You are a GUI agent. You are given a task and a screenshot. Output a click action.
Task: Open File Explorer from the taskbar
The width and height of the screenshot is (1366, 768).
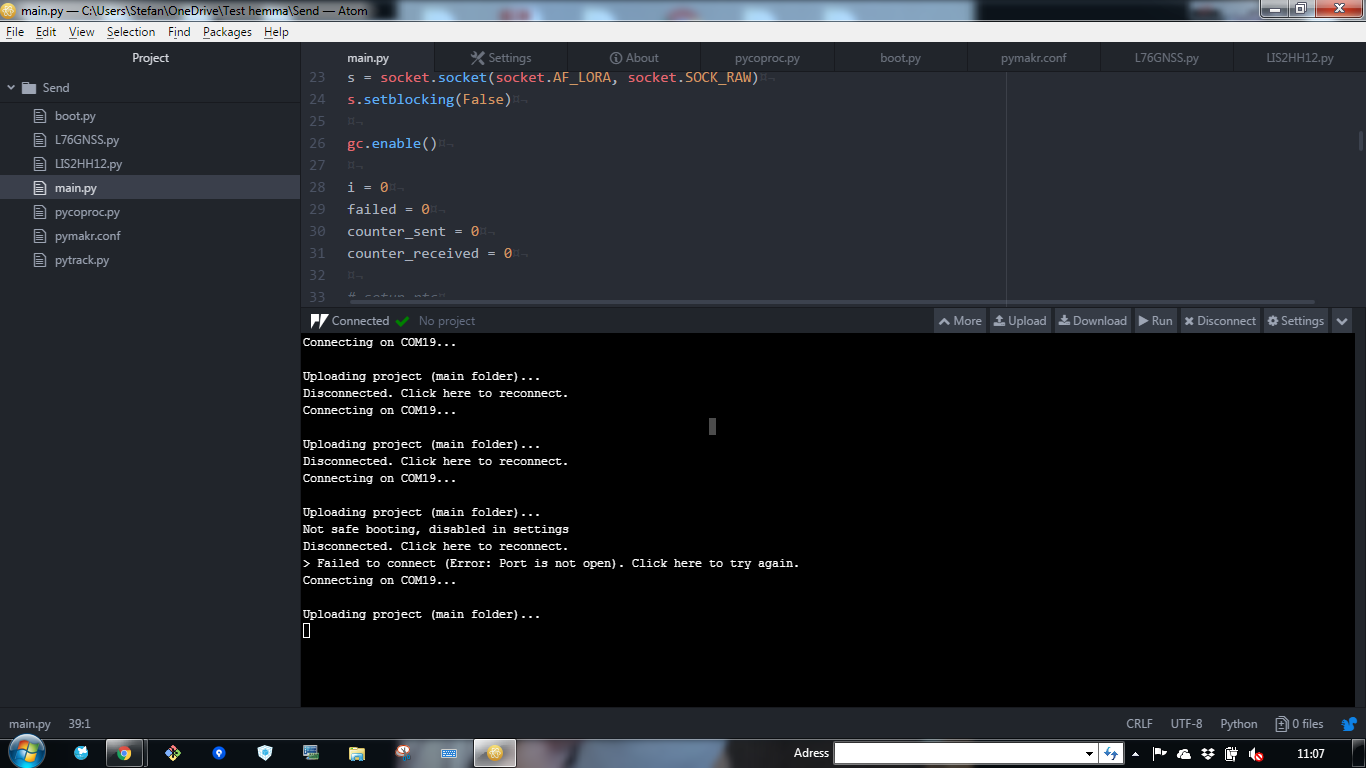pos(356,753)
